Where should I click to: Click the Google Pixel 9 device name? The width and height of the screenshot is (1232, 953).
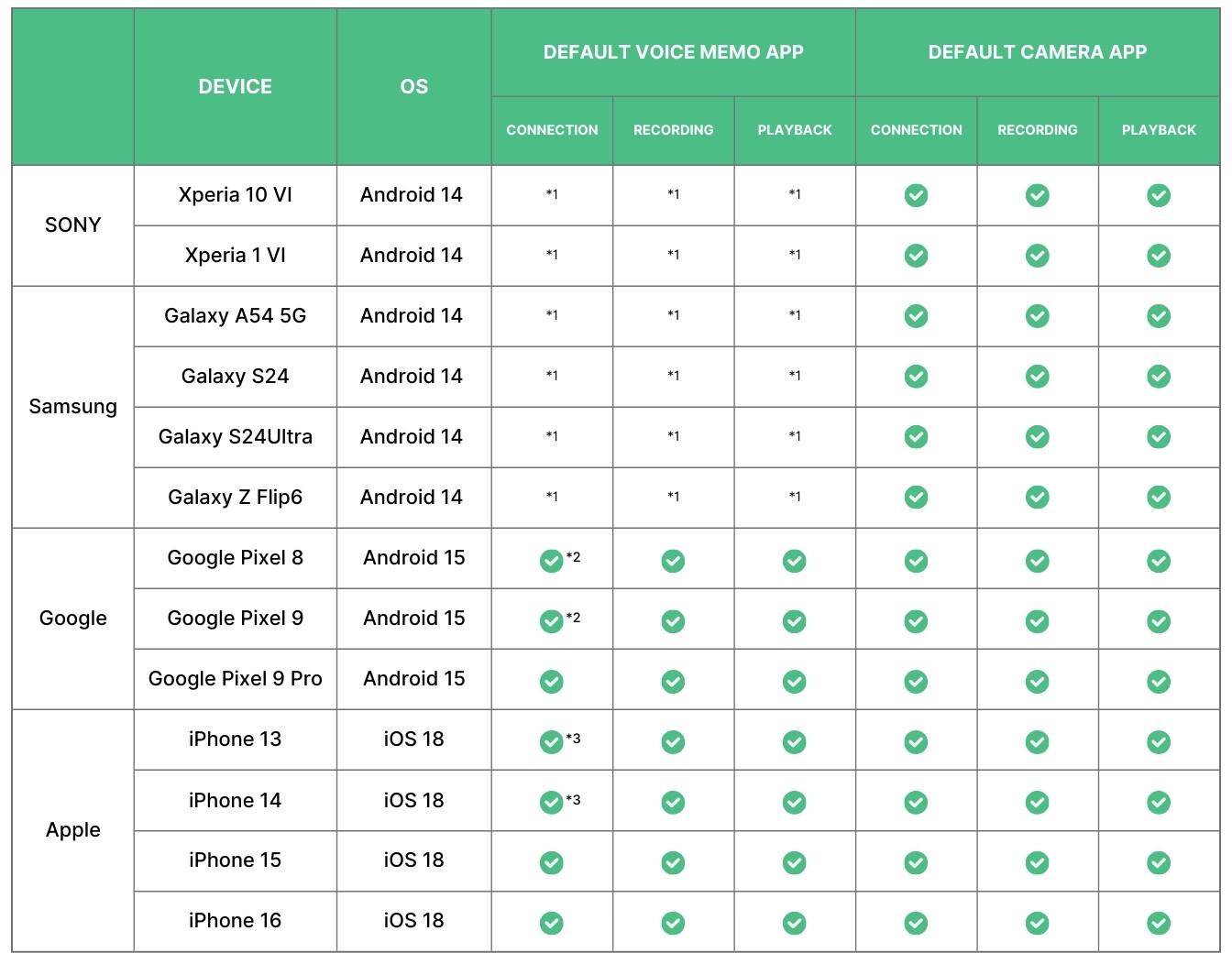click(235, 619)
